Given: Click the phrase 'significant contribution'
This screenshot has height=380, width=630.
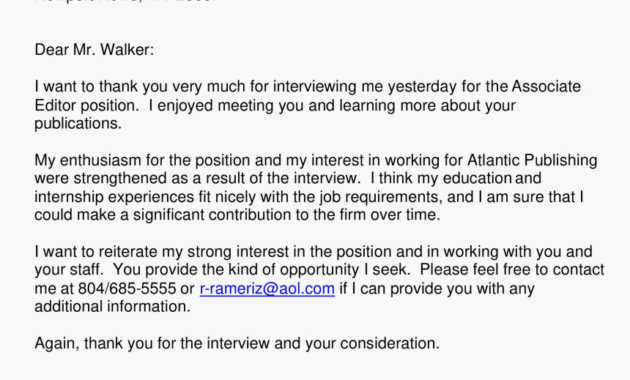Looking at the screenshot, I should click(212, 215).
